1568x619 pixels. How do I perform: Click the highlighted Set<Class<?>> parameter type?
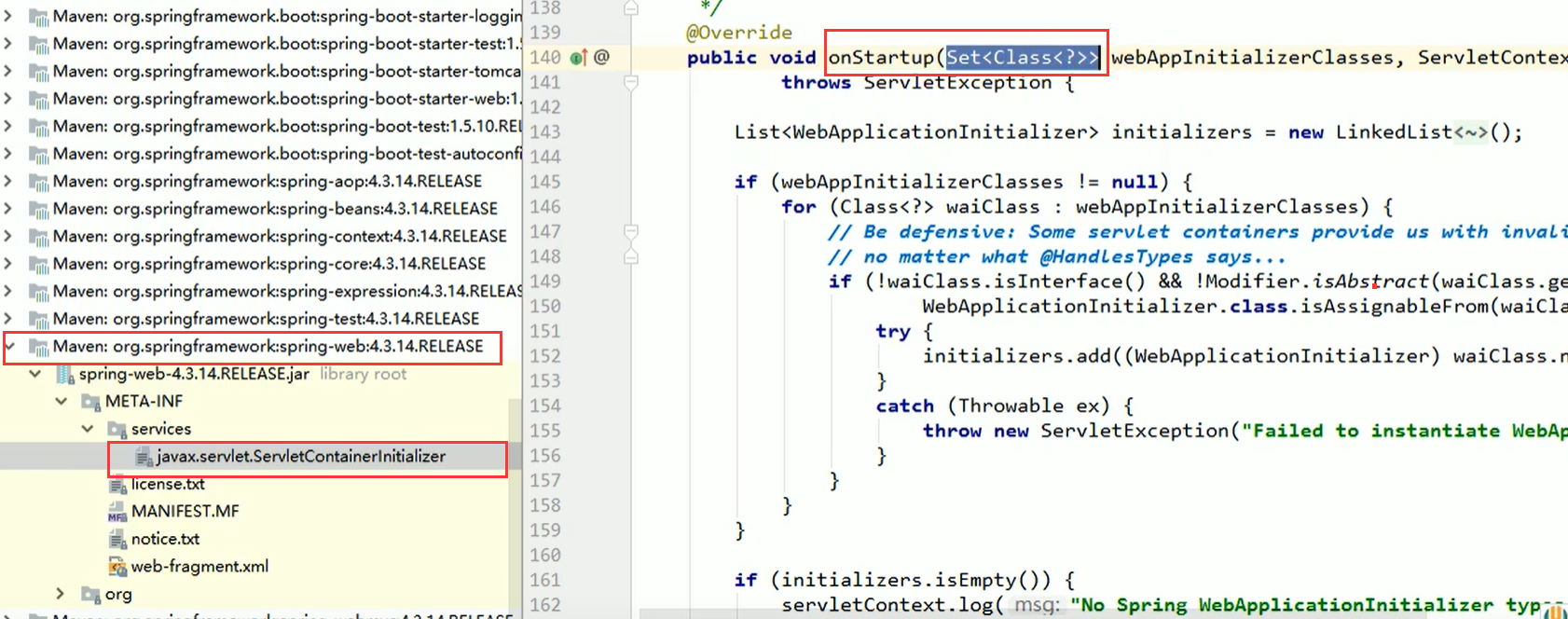(1023, 58)
